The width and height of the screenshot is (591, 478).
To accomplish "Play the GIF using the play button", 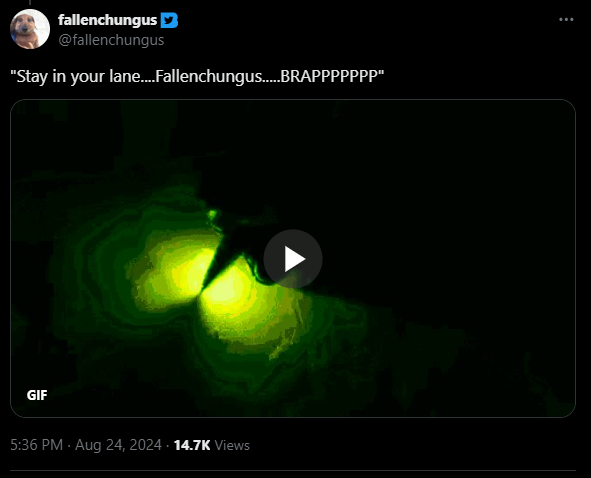I will pyautogui.click(x=293, y=259).
